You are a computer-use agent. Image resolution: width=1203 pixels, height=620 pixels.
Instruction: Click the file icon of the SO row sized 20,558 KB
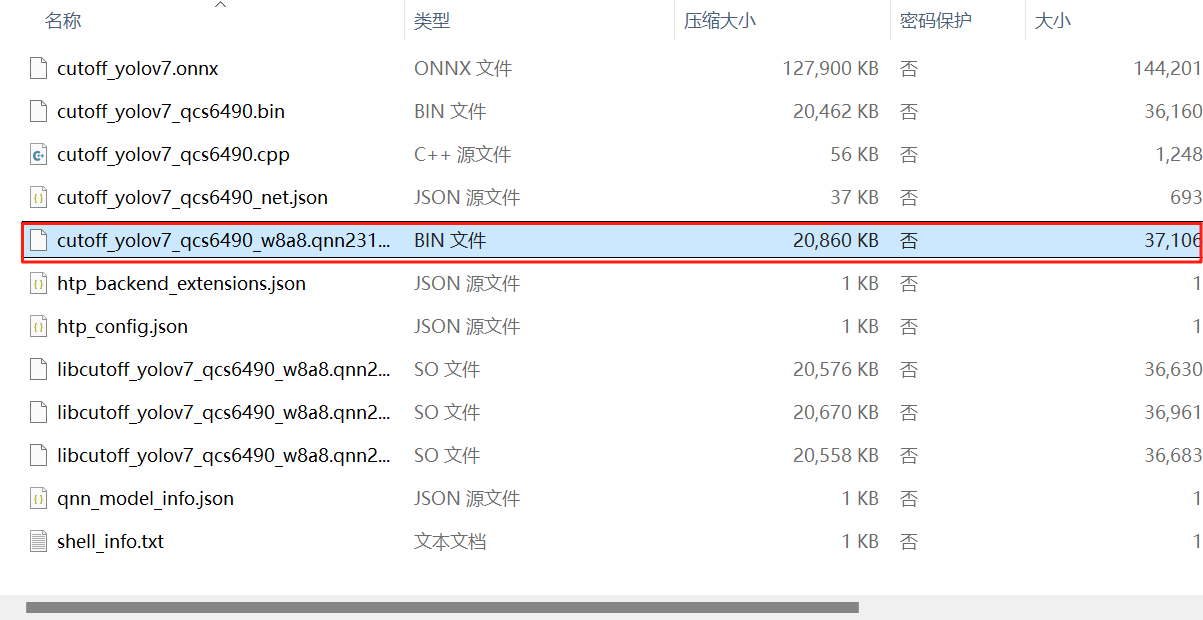[x=39, y=456]
